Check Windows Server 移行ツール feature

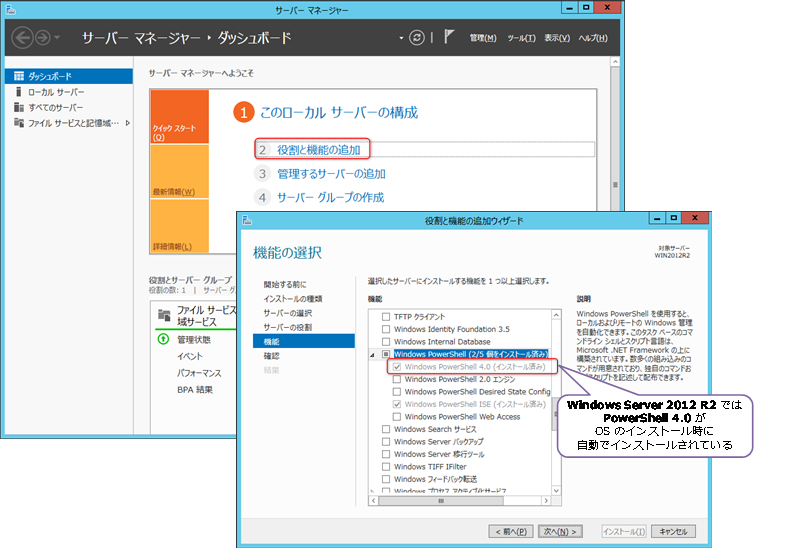(386, 454)
